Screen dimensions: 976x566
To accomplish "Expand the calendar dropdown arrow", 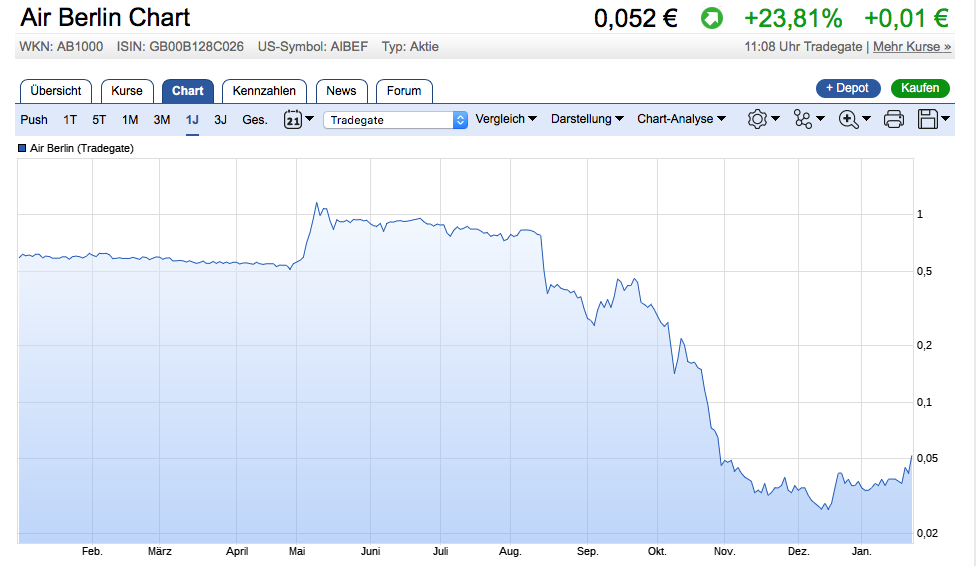I will (309, 119).
